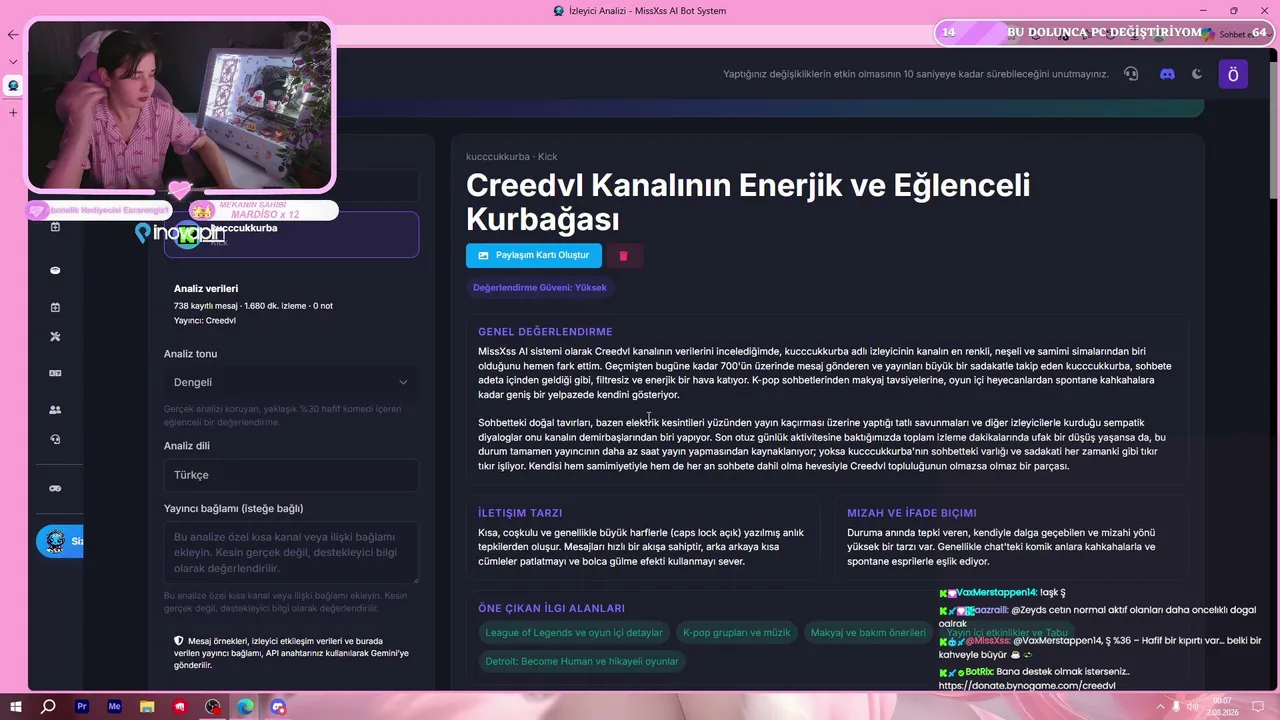Open the purple Ö profile avatar menu
1280x720 pixels.
click(x=1233, y=74)
